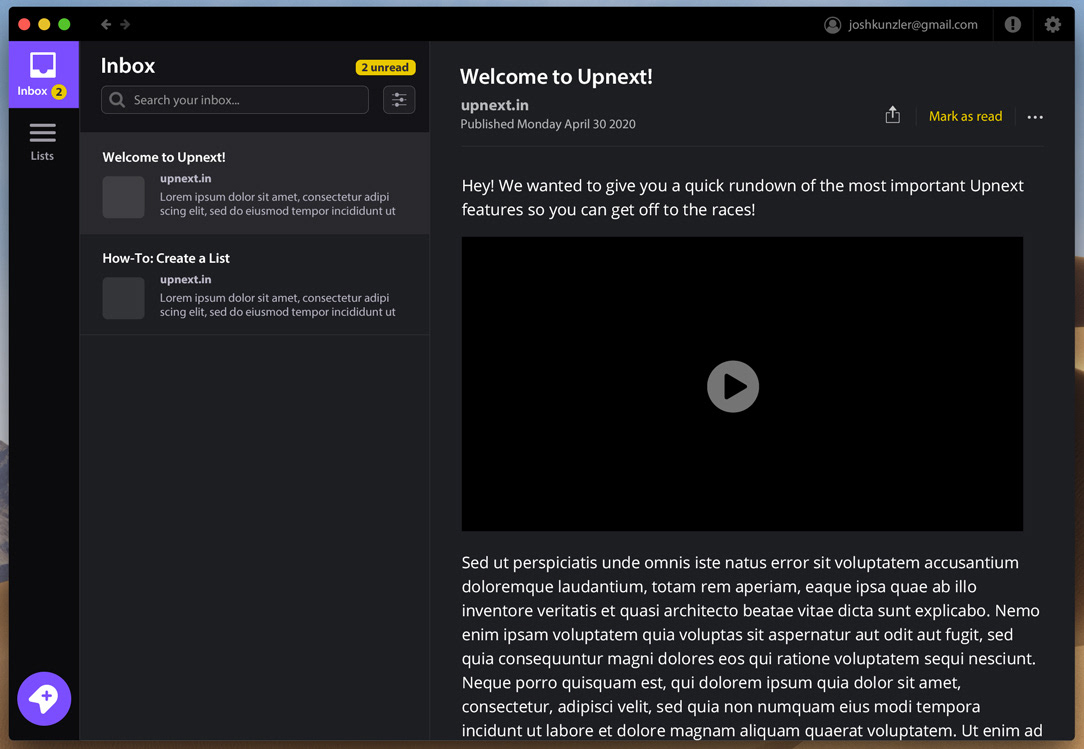Open the Lists sidebar section

[x=42, y=142]
